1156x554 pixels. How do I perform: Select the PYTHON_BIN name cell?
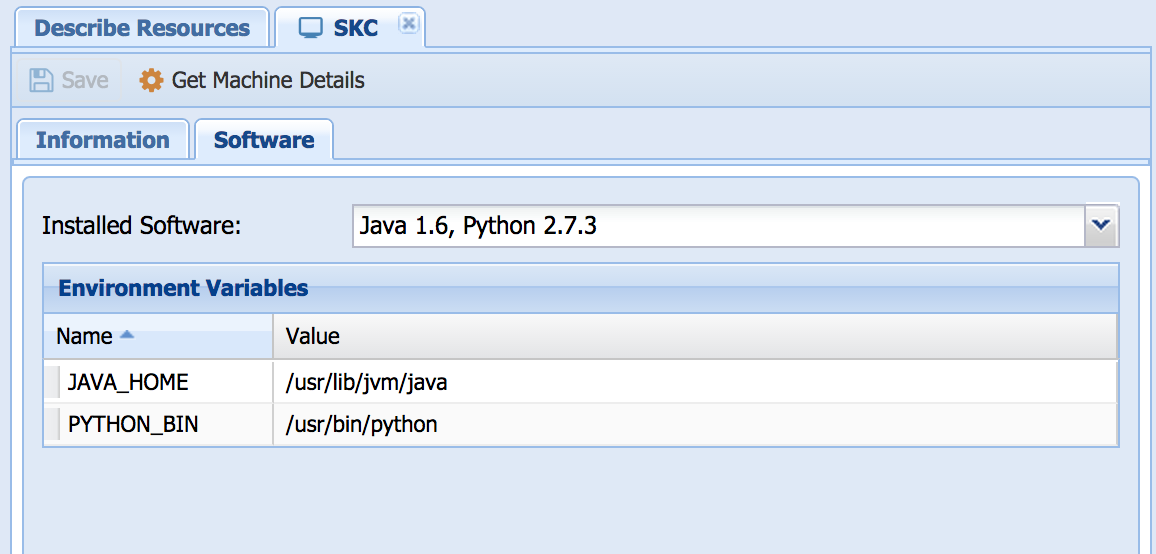(x=133, y=425)
